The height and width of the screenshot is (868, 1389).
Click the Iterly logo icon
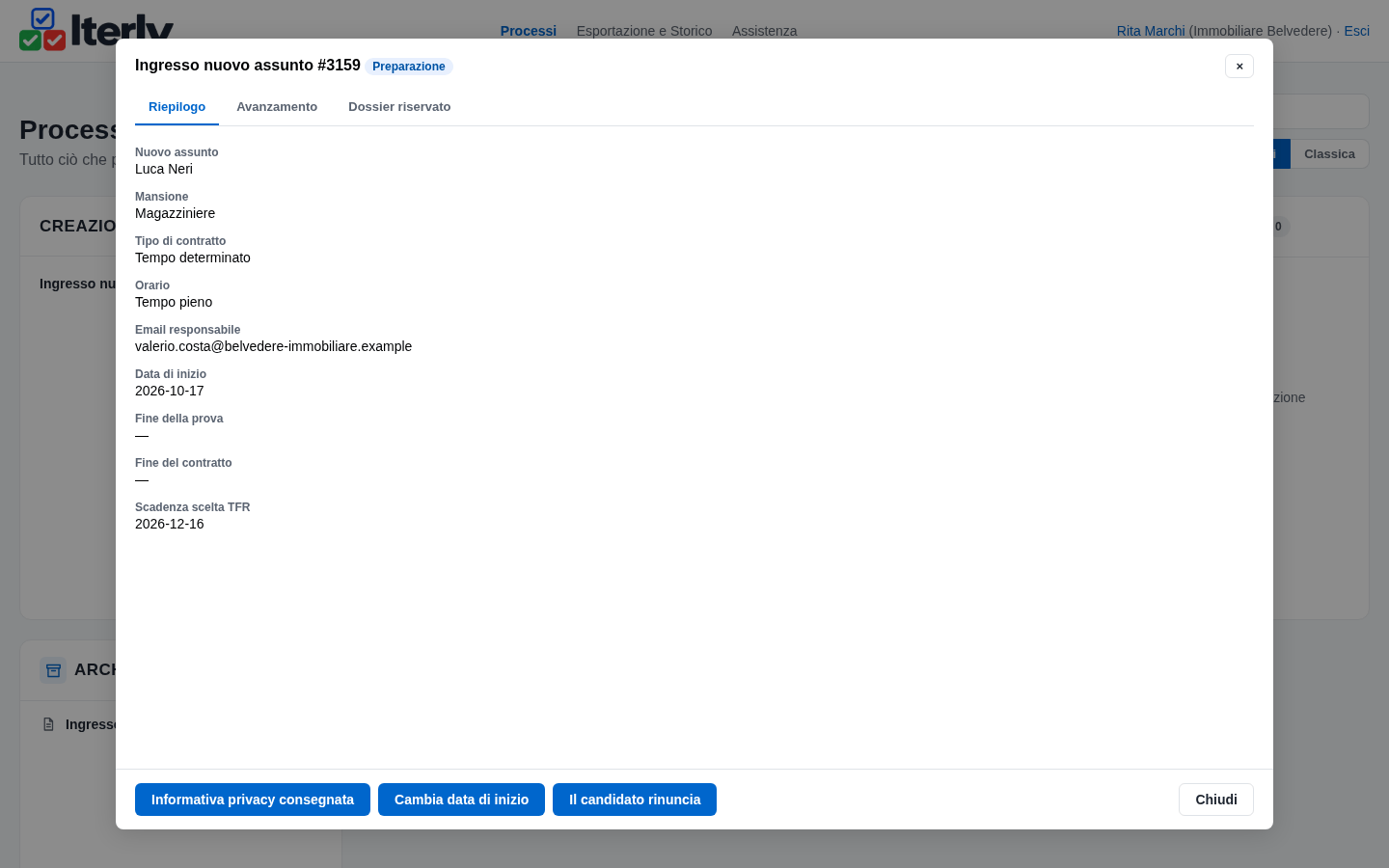(42, 30)
